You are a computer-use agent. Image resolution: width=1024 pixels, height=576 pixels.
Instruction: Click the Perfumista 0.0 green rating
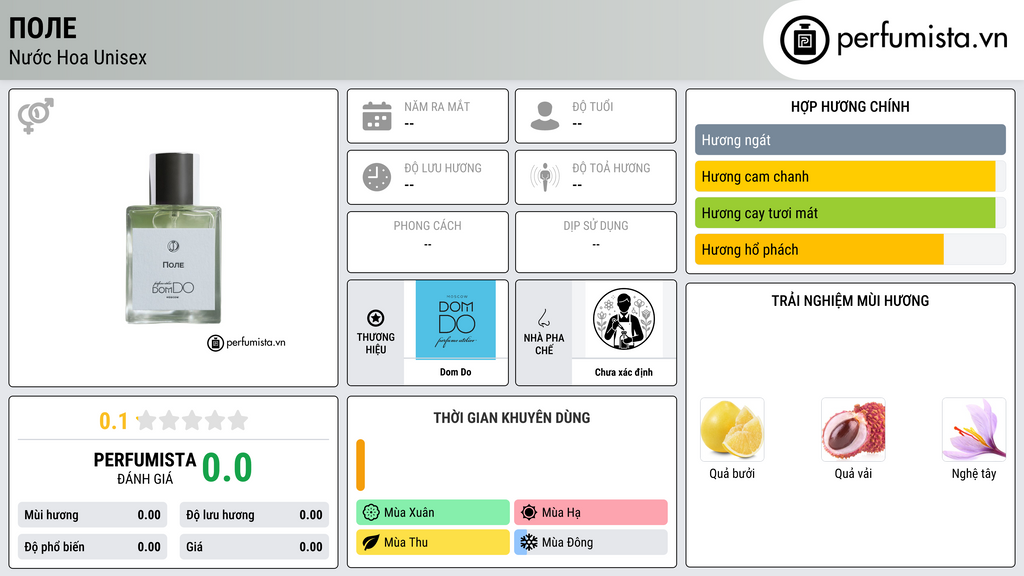(227, 468)
